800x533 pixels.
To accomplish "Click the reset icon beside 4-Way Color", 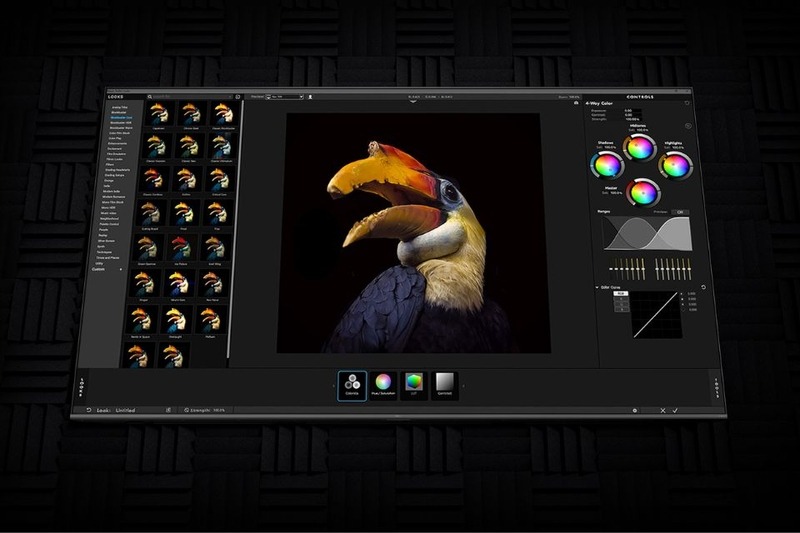I will 688,102.
